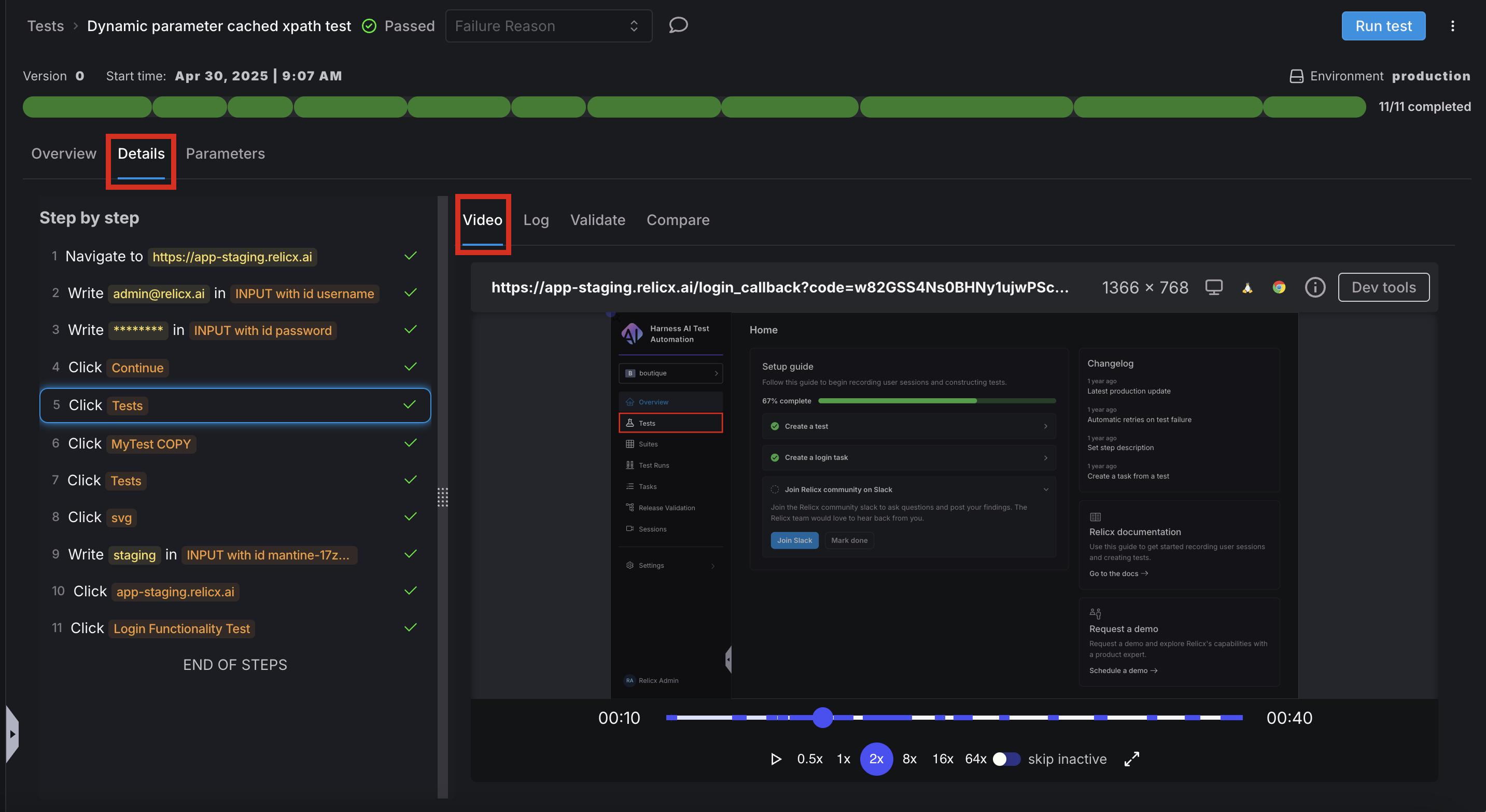
Task: Open the info circle icon
Action: click(x=1315, y=287)
